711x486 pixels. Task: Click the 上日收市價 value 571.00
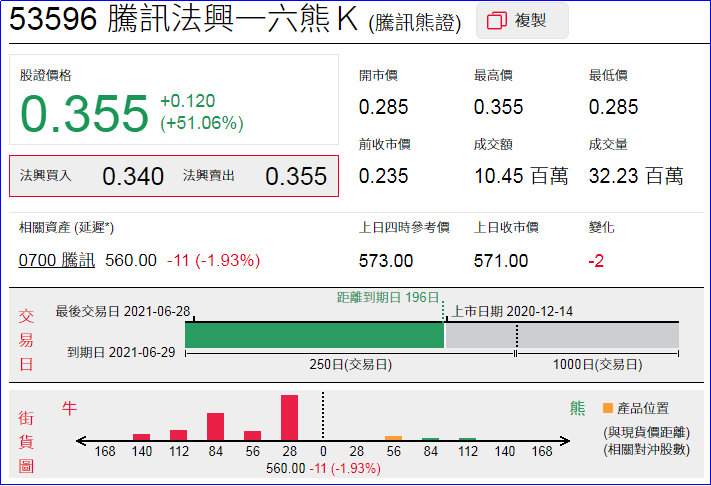pyautogui.click(x=501, y=261)
